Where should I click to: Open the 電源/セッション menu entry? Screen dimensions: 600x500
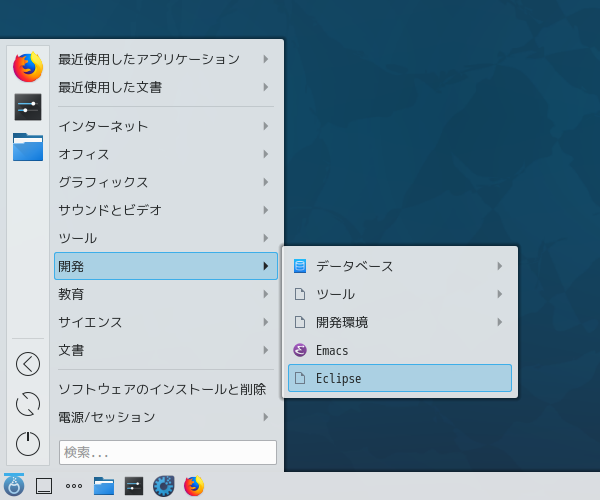tap(166, 417)
